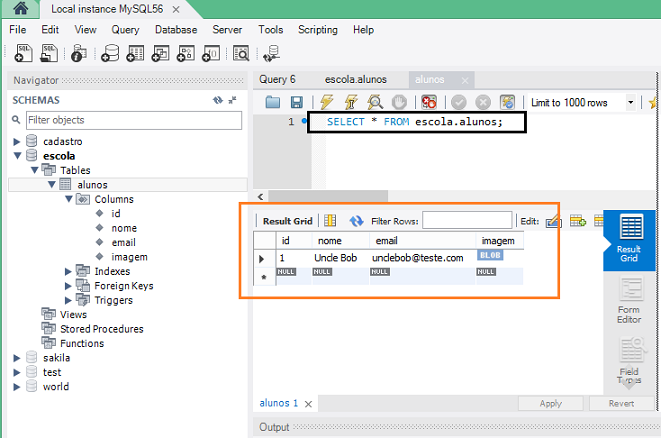The width and height of the screenshot is (661, 438).
Task: Select the Stored Procedures node
Action: tap(102, 329)
